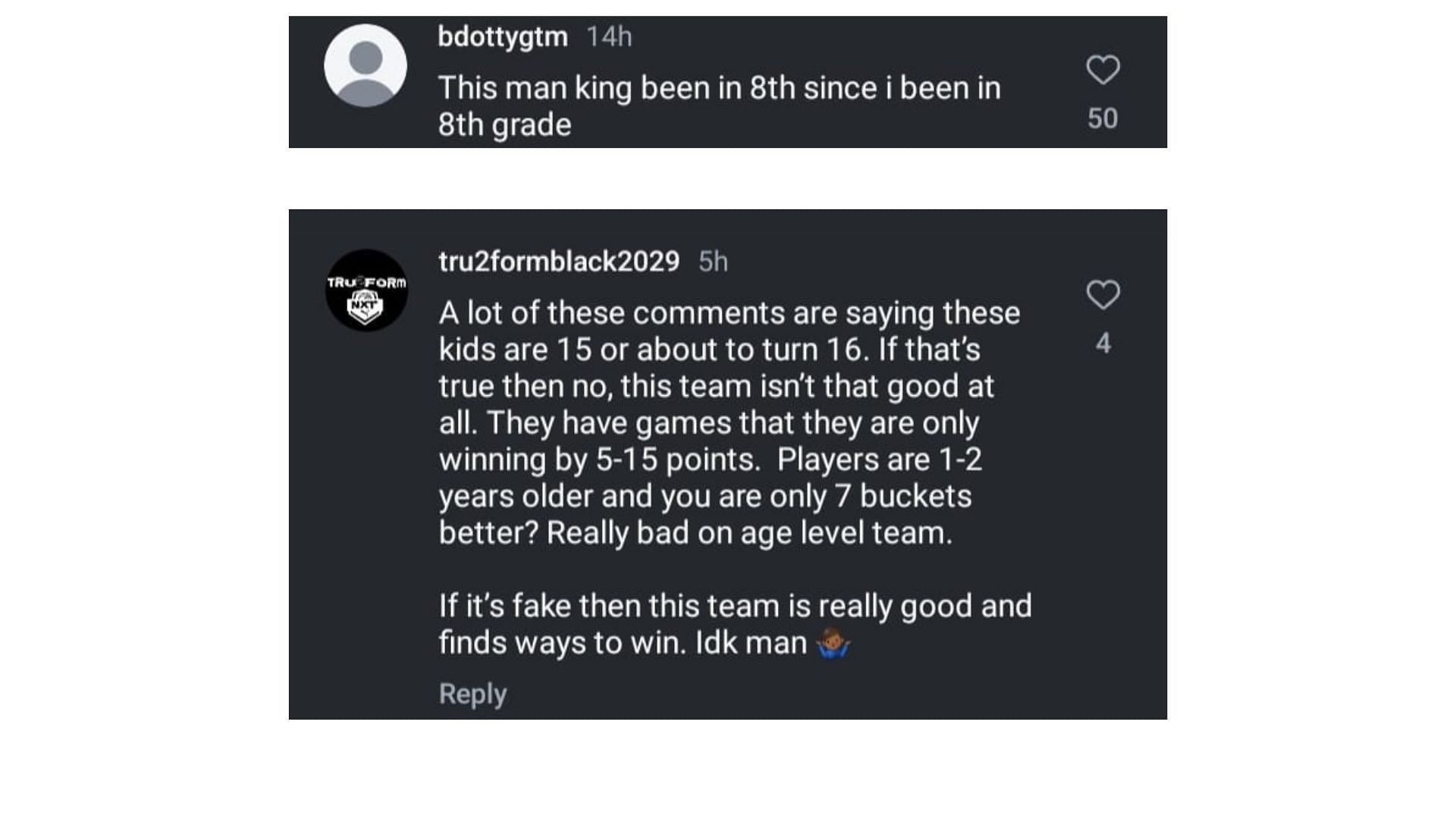
Task: View the 4 likes count
Action: point(1103,344)
